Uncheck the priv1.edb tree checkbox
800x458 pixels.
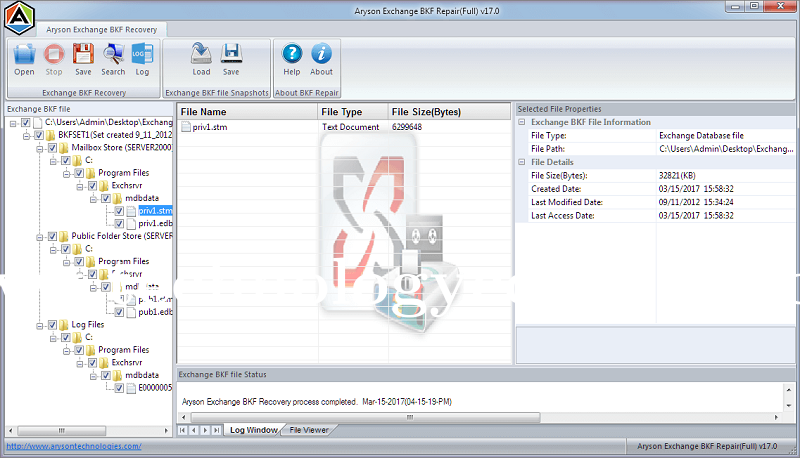coord(119,223)
